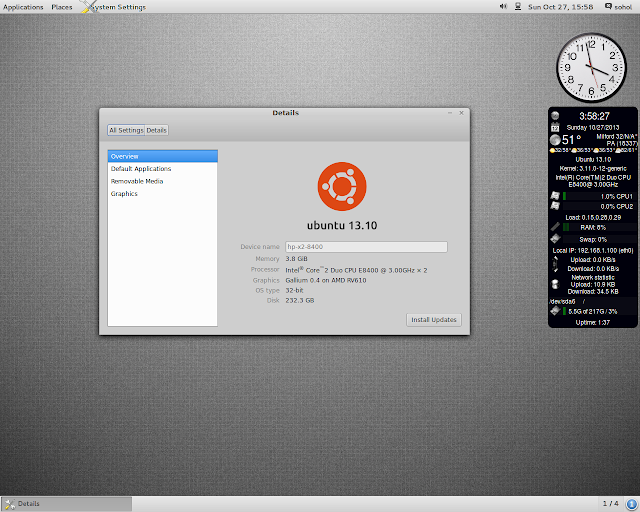The height and width of the screenshot is (512, 640).
Task: Open the Places menu
Action: pos(62,7)
